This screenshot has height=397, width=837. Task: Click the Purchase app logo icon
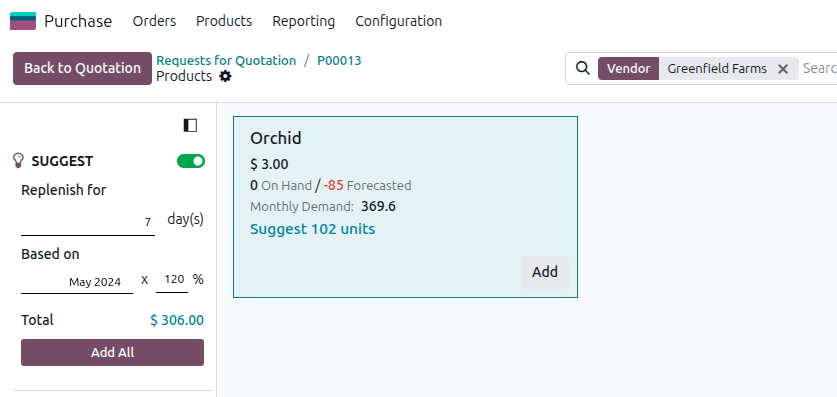(23, 21)
